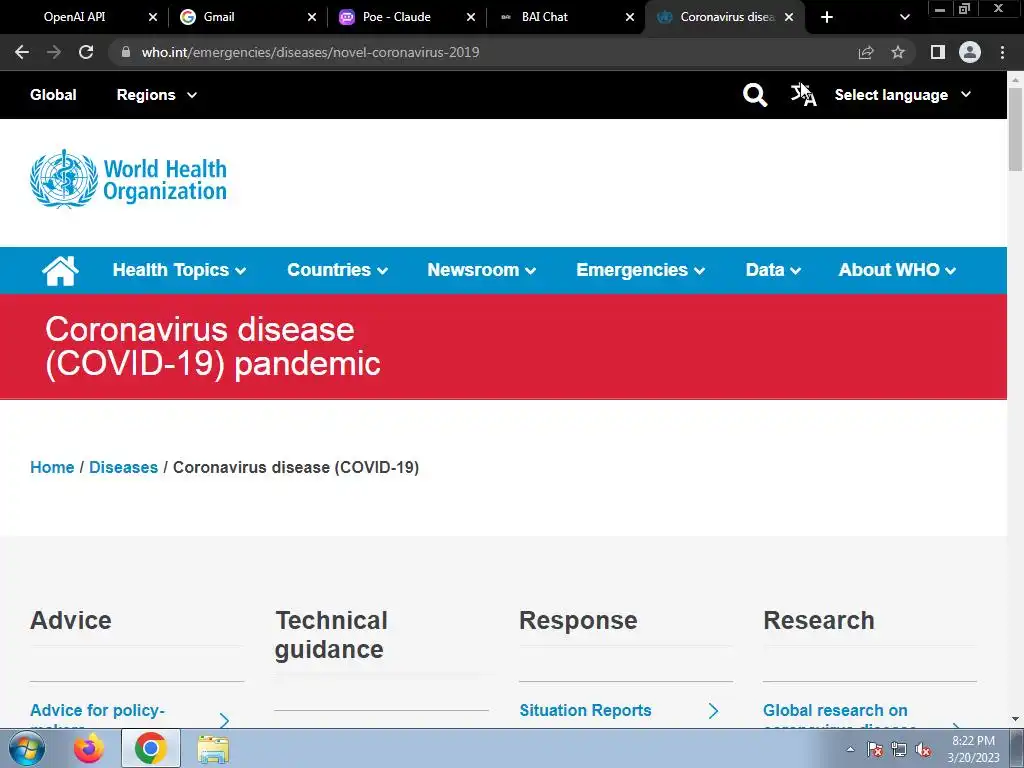Click the WHO site search magnifier
The height and width of the screenshot is (768, 1024).
[755, 95]
